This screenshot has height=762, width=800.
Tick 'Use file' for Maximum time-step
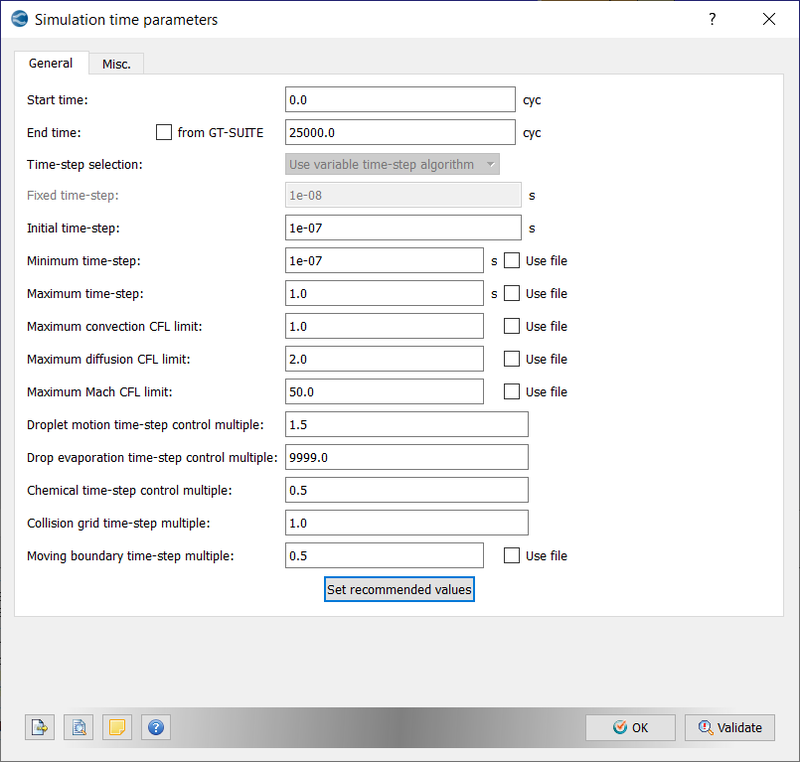tap(512, 293)
